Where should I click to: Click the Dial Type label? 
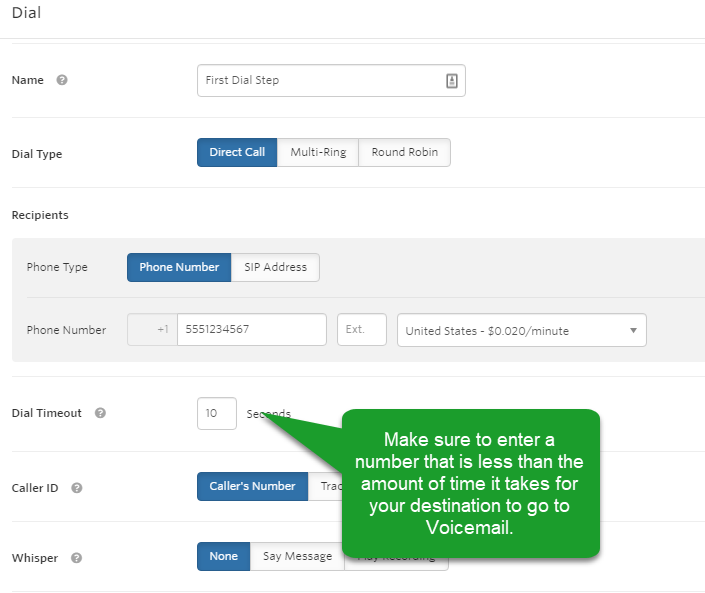tap(37, 154)
